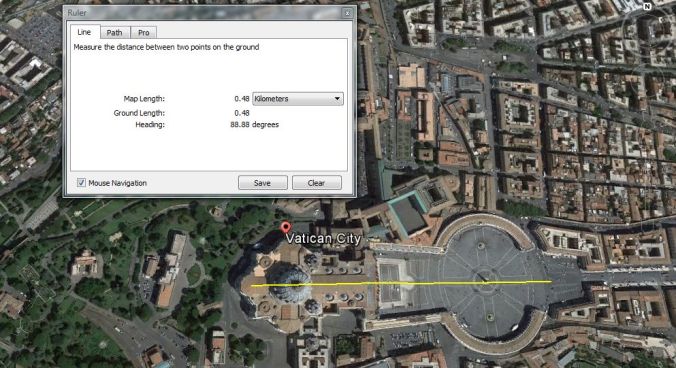Click the Heading value 88.88 degrees
Image resolution: width=676 pixels, height=368 pixels.
click(x=254, y=125)
